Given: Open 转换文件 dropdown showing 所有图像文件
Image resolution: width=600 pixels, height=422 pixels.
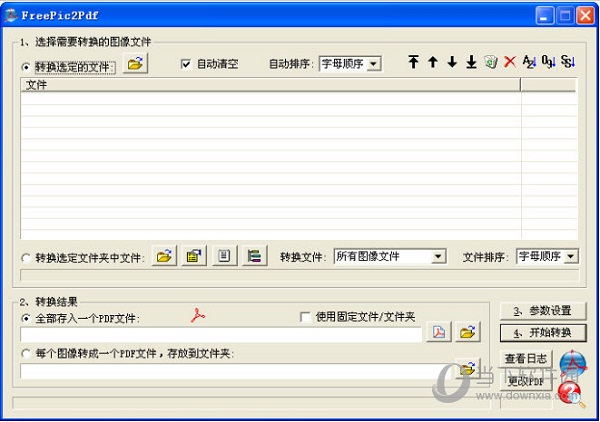Looking at the screenshot, I should [390, 256].
